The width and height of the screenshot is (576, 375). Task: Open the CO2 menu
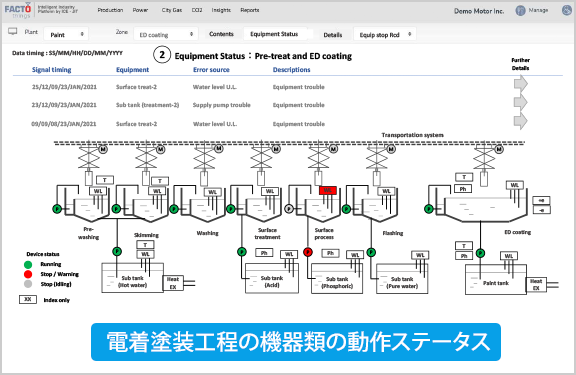tap(197, 10)
